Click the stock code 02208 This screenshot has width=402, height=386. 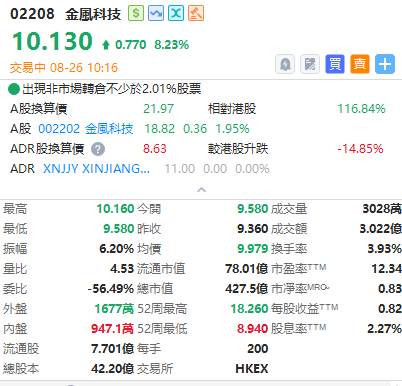[x=32, y=14]
